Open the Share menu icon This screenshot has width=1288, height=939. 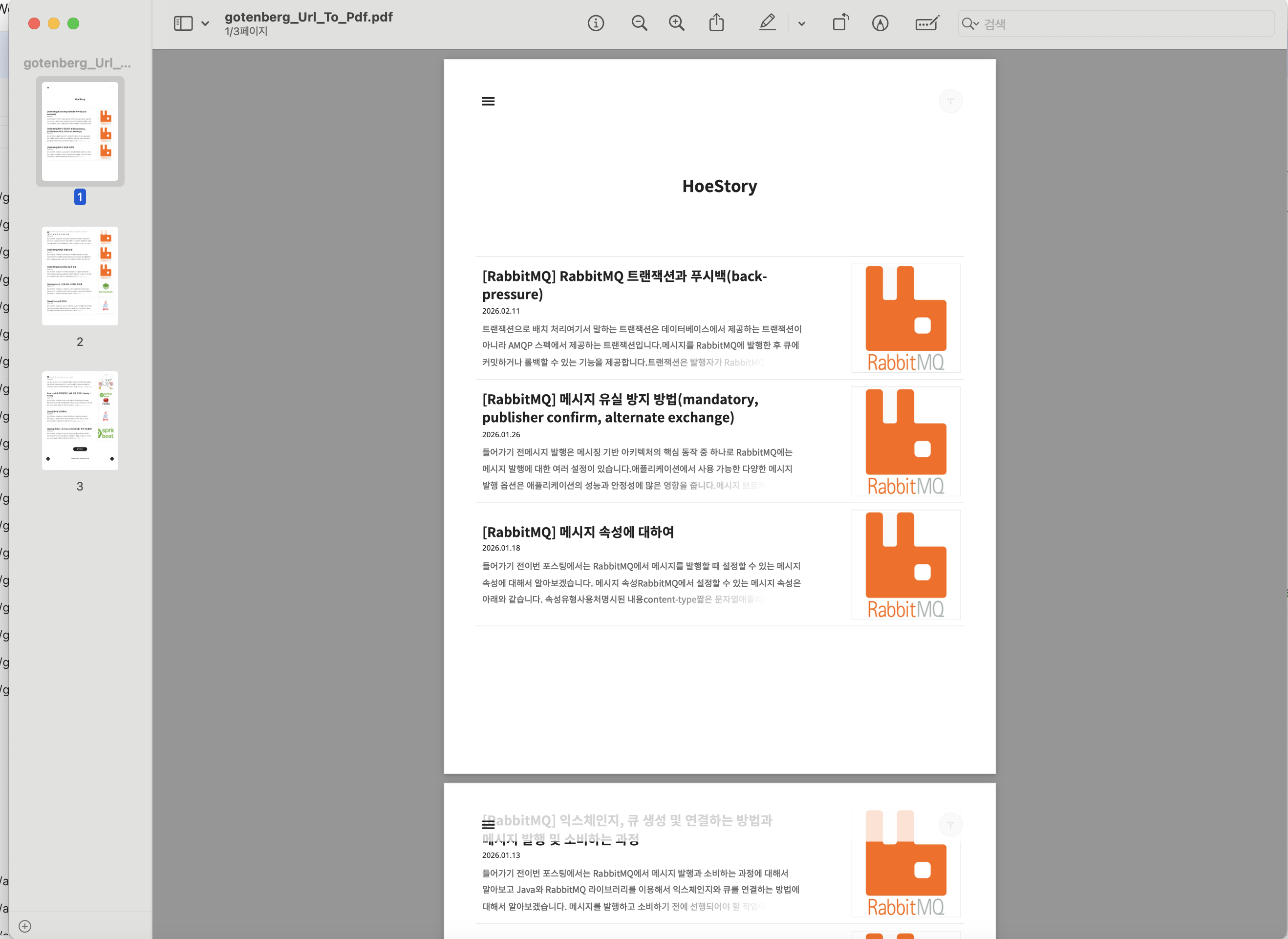717,23
